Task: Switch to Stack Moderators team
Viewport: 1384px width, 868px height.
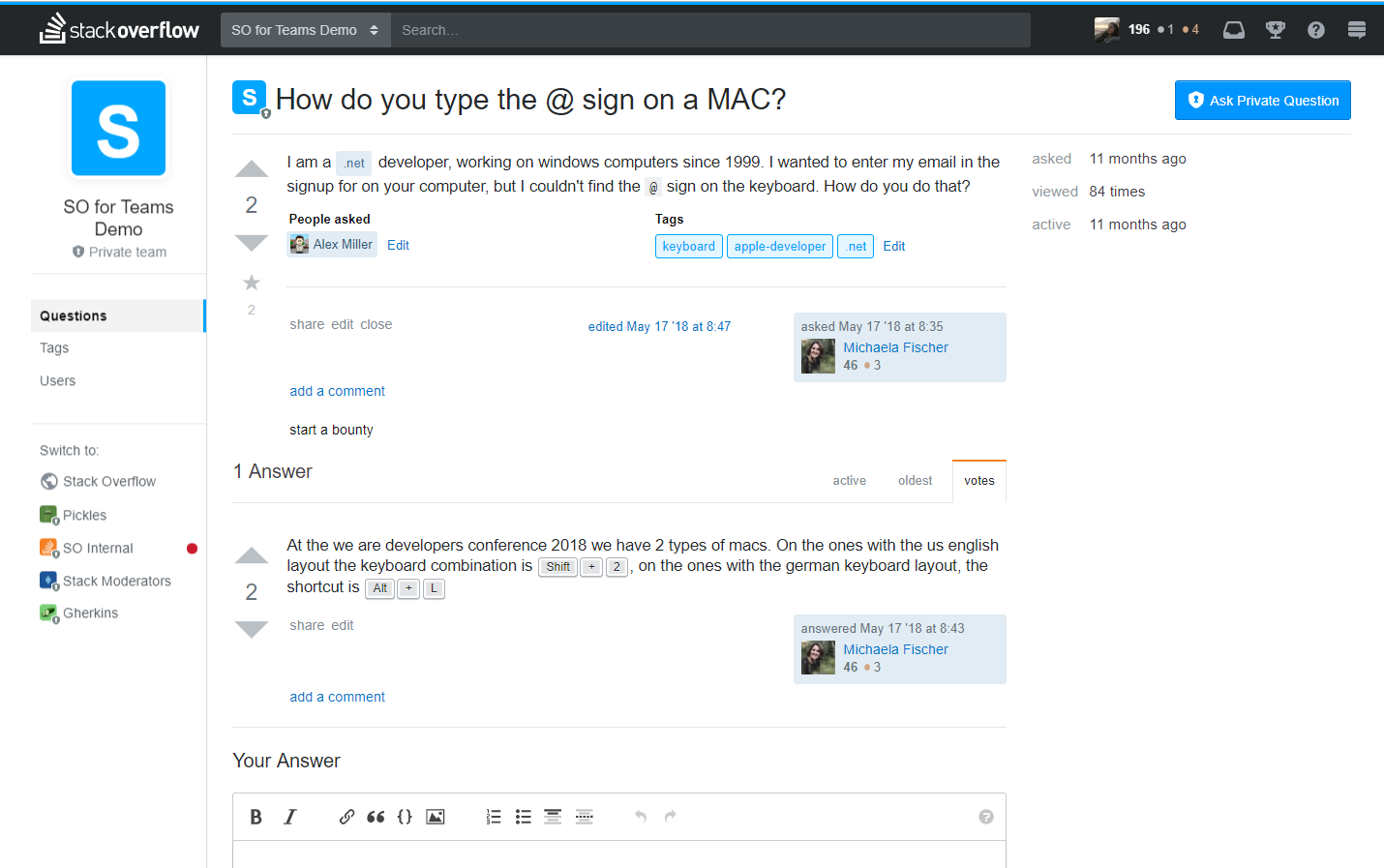Action: click(105, 581)
